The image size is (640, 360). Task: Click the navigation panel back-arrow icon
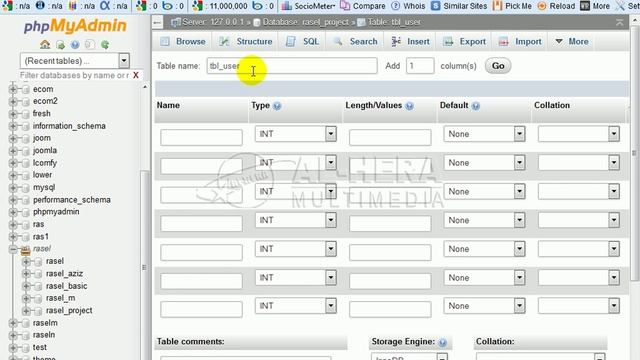[x=158, y=22]
